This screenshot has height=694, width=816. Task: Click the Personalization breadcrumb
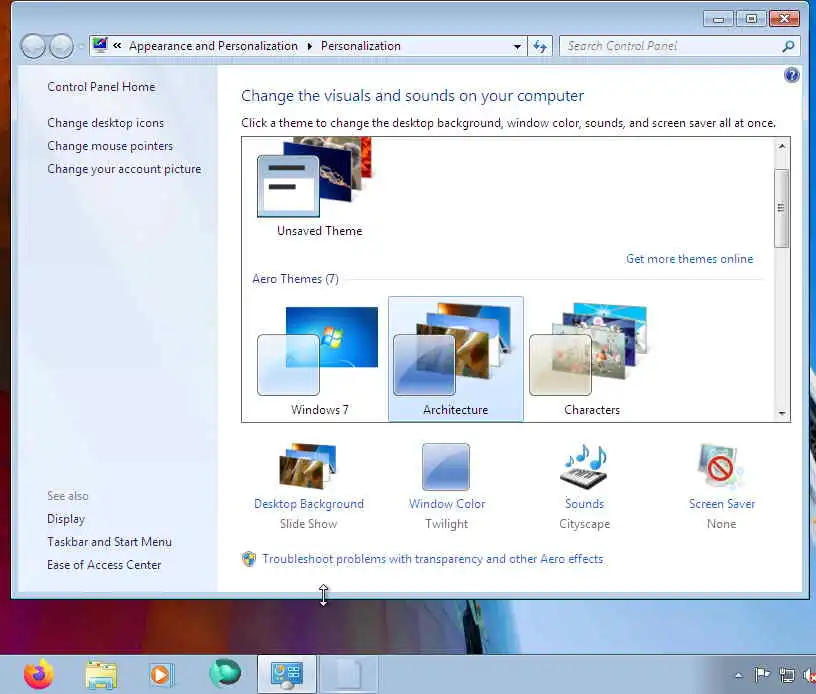(361, 46)
